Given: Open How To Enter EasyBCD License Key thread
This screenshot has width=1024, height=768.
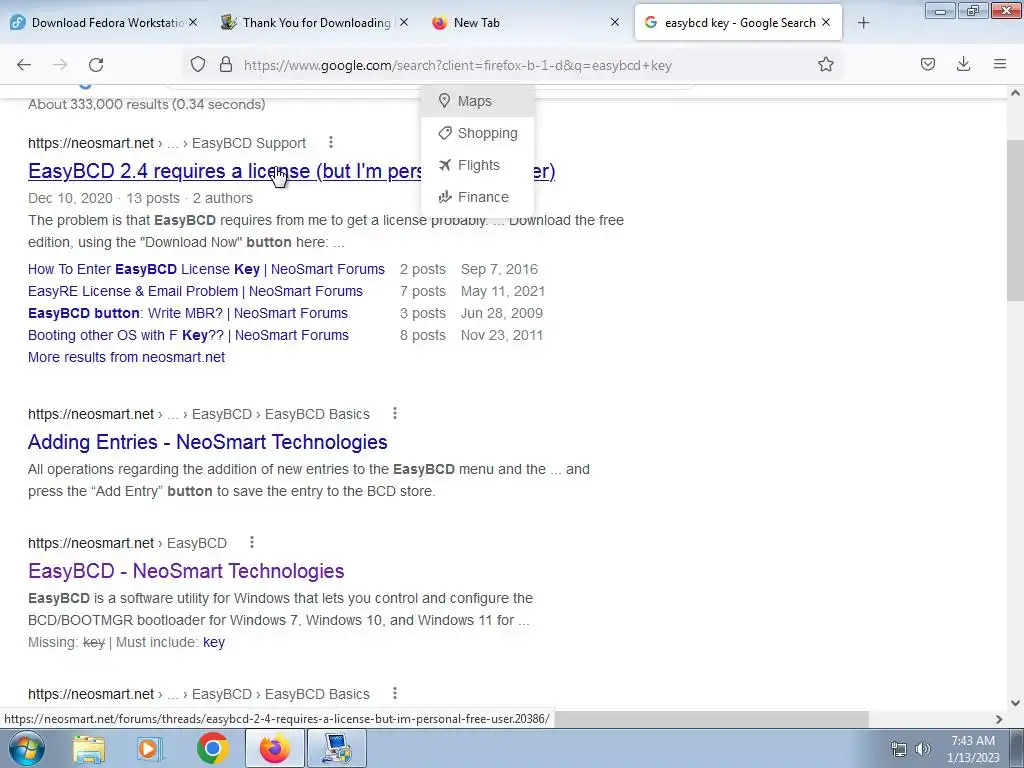Looking at the screenshot, I should tap(206, 269).
